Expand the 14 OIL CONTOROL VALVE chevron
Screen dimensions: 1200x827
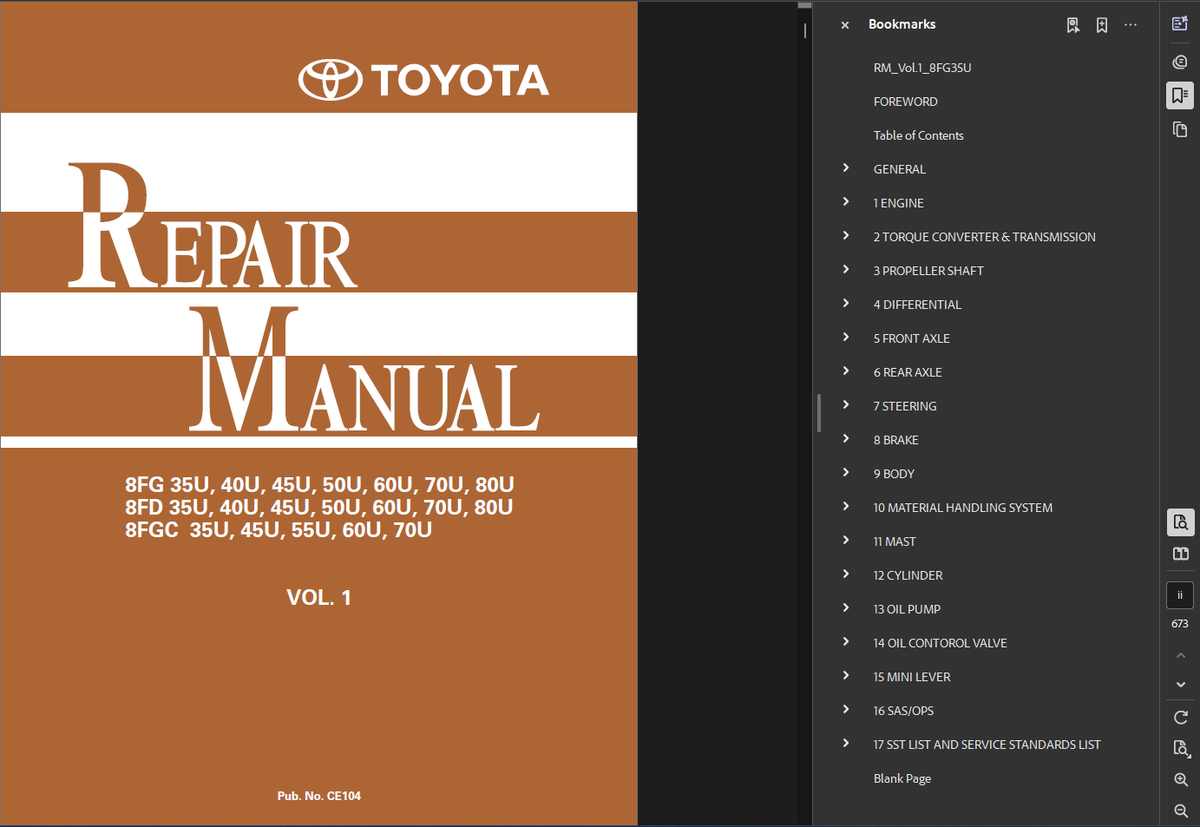pos(846,642)
